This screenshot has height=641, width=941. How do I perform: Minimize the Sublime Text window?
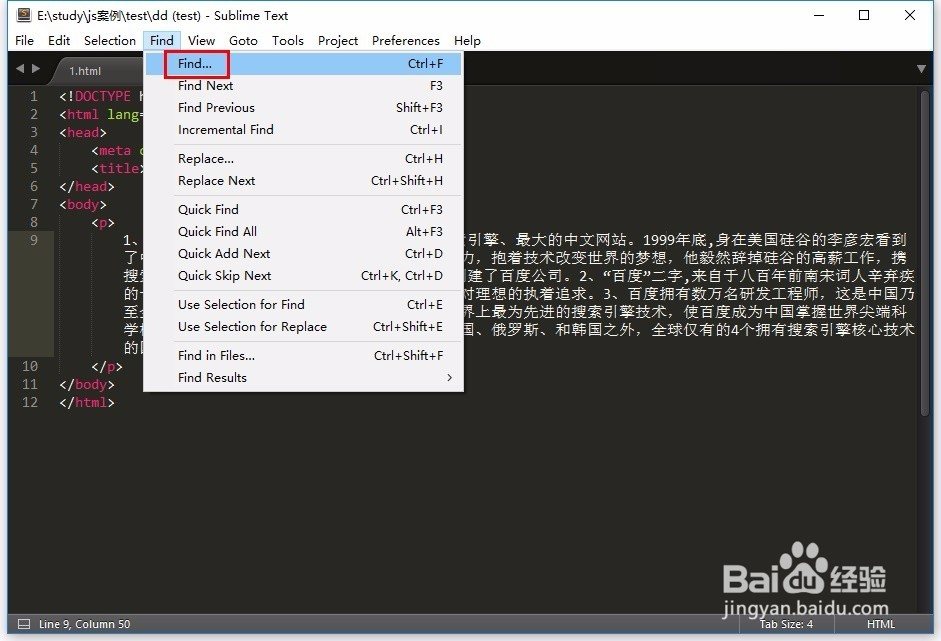[819, 15]
